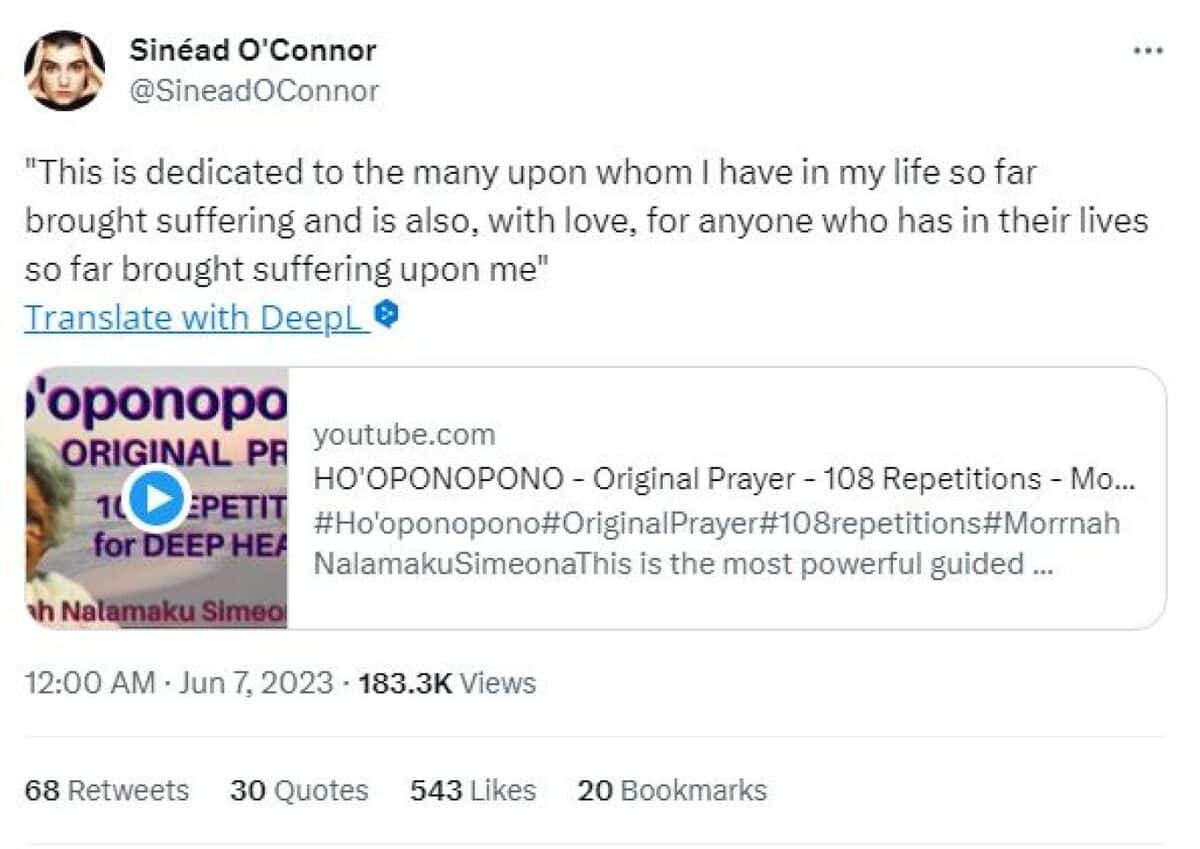Click the 20 Bookmarks counter
Image resolution: width=1200 pixels, height=849 pixels.
pos(672,790)
